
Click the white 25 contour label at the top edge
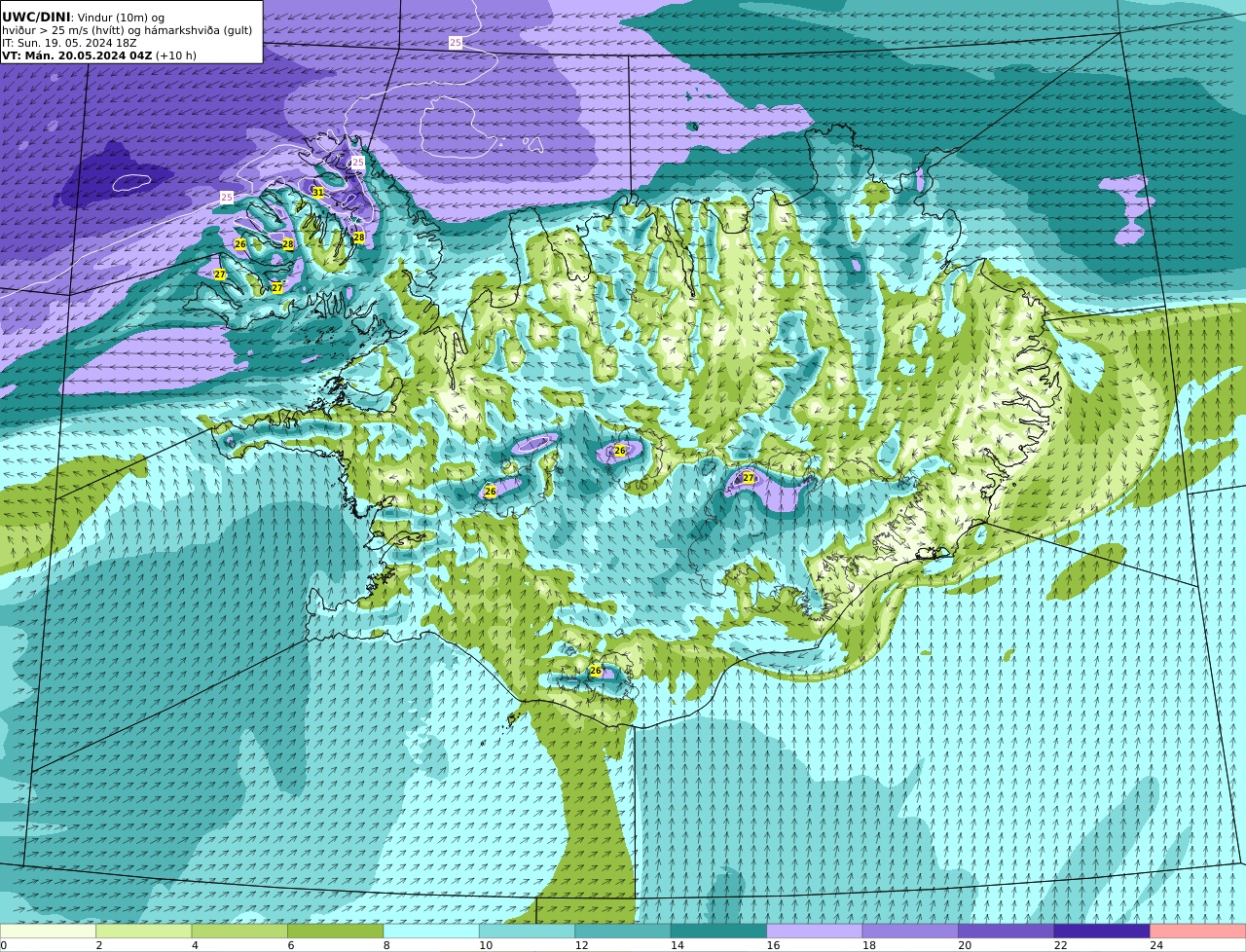coord(456,43)
